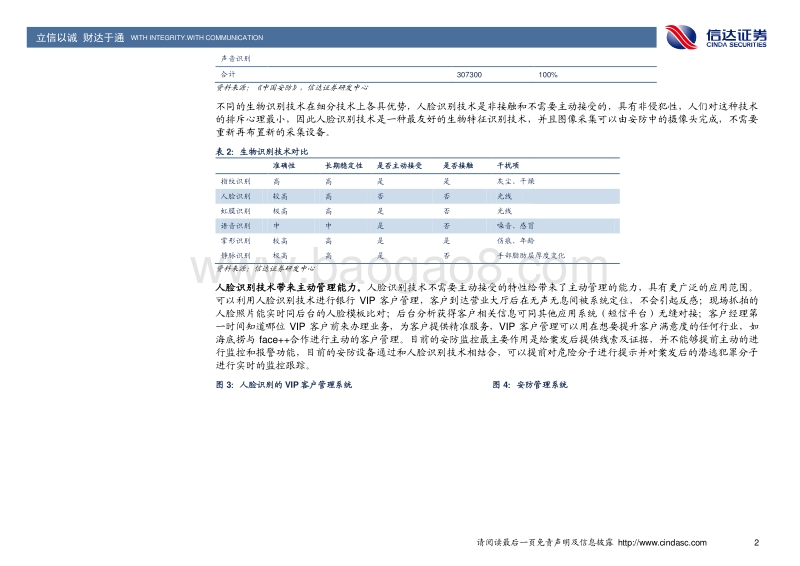The height and width of the screenshot is (566, 800).
Task: Click the 资料来源 note below table 2
Action: tap(266, 268)
